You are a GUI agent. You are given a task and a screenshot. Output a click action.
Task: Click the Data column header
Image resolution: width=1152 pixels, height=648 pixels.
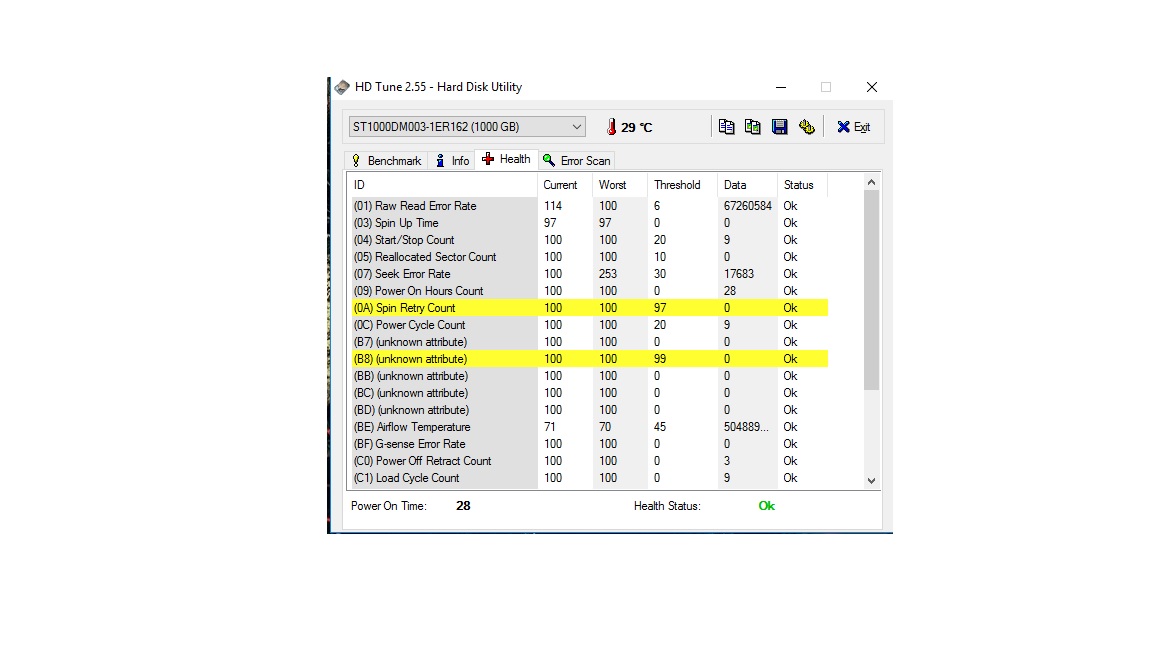tap(747, 185)
